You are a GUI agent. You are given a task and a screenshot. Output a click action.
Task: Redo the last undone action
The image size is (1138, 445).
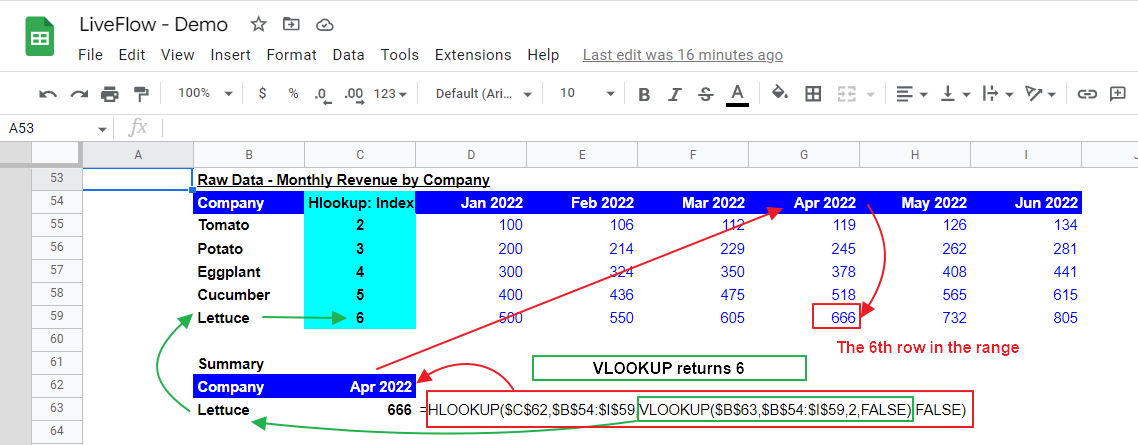[78, 94]
